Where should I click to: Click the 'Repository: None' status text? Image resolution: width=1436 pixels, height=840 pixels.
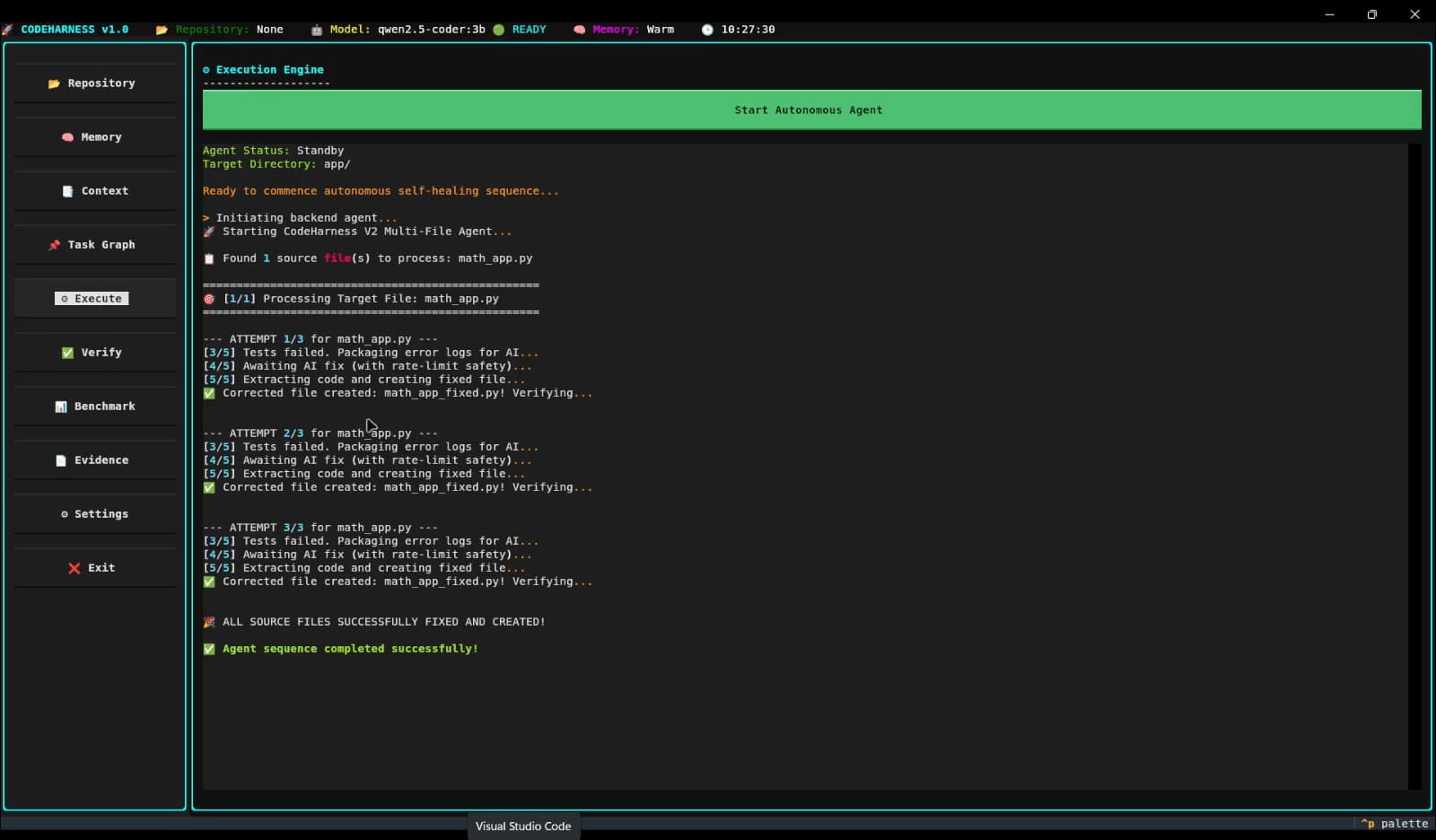(x=230, y=30)
